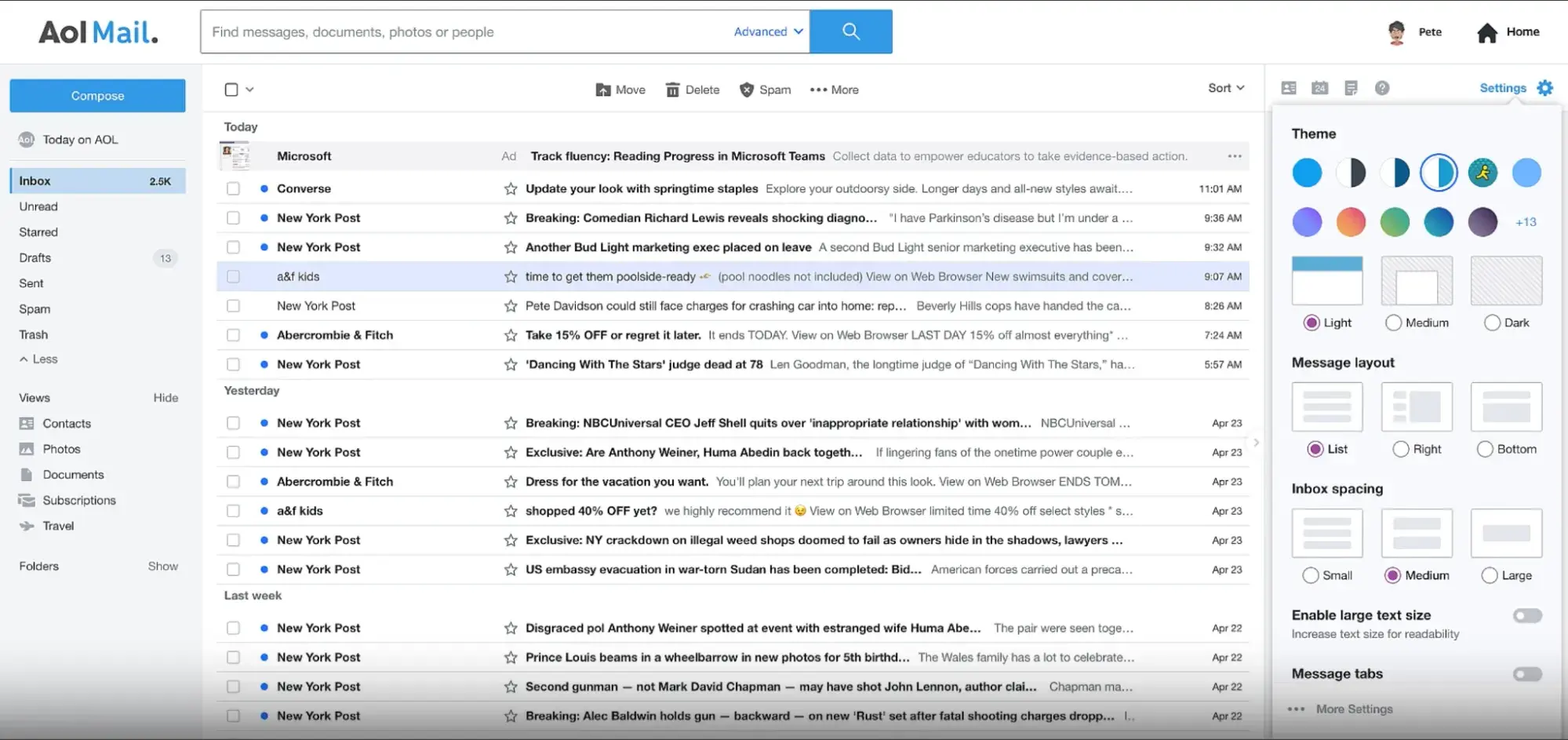Open the contacts card icon in right panel
The image size is (1568, 740).
pos(1289,88)
